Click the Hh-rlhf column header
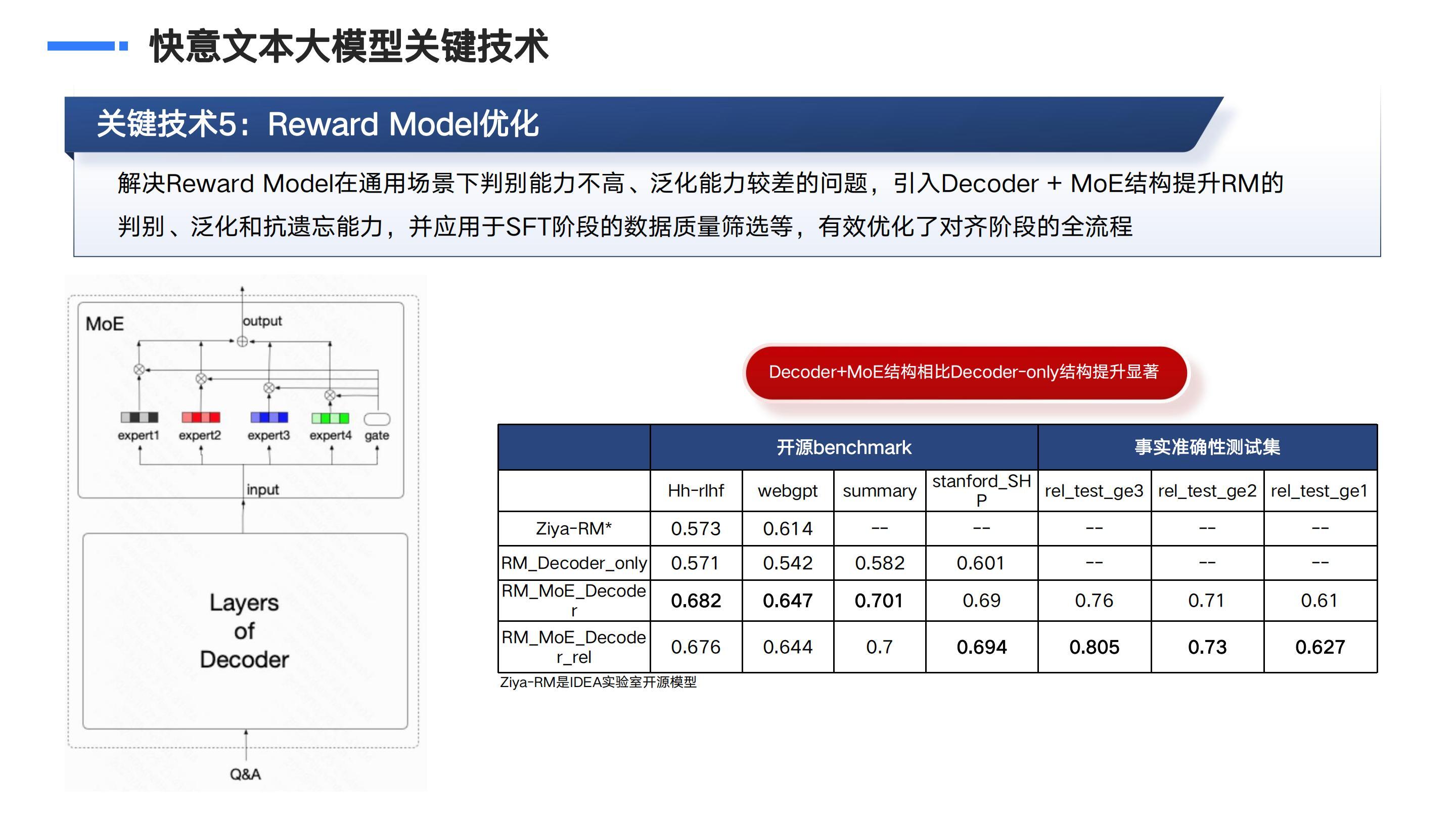Viewport: 1456px width, 819px height. pos(696,490)
